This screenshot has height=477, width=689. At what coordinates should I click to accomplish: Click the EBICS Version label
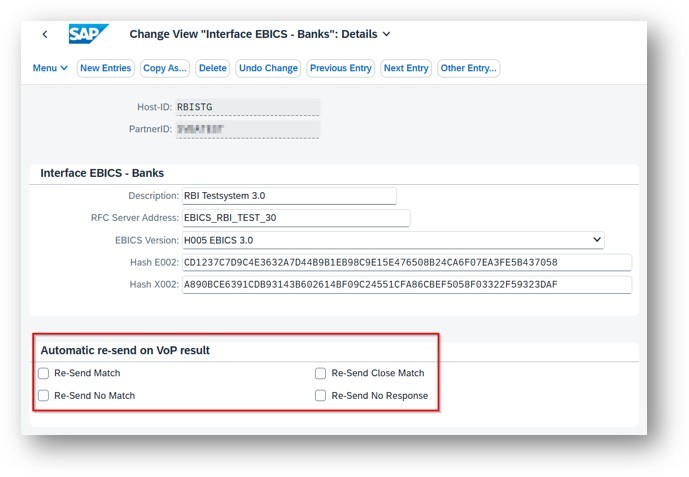coord(147,240)
